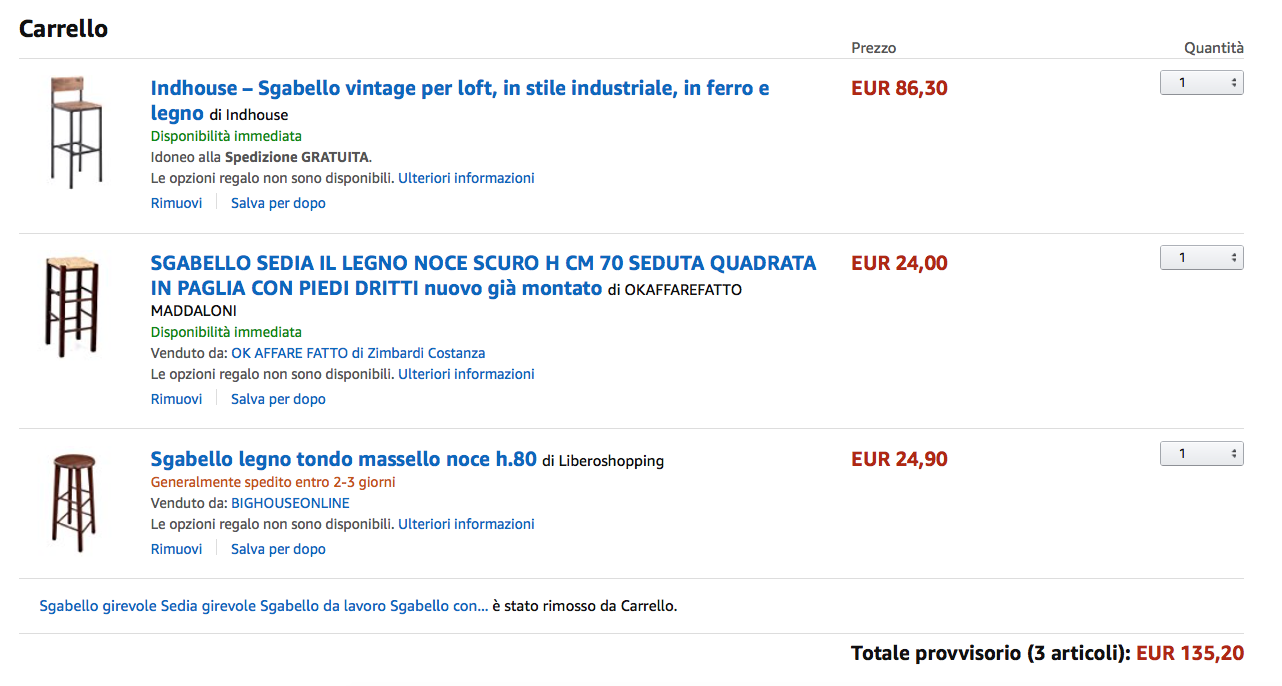The image size is (1282, 686).
Task: Remove the round walnut stool with Rimuovi
Action: [x=176, y=549]
